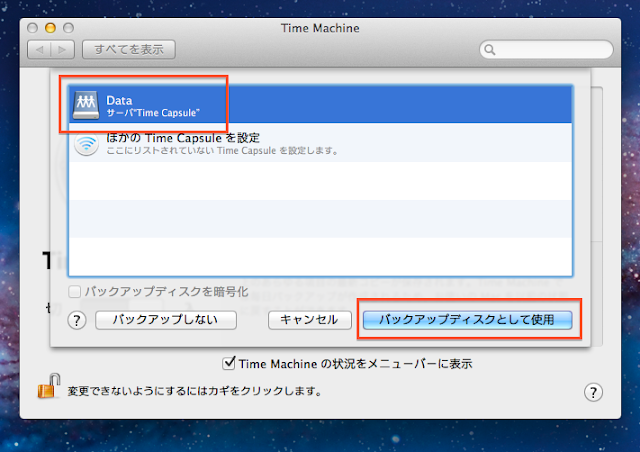This screenshot has width=640, height=452.
Task: Open help from sheet question mark button
Action: [77, 321]
